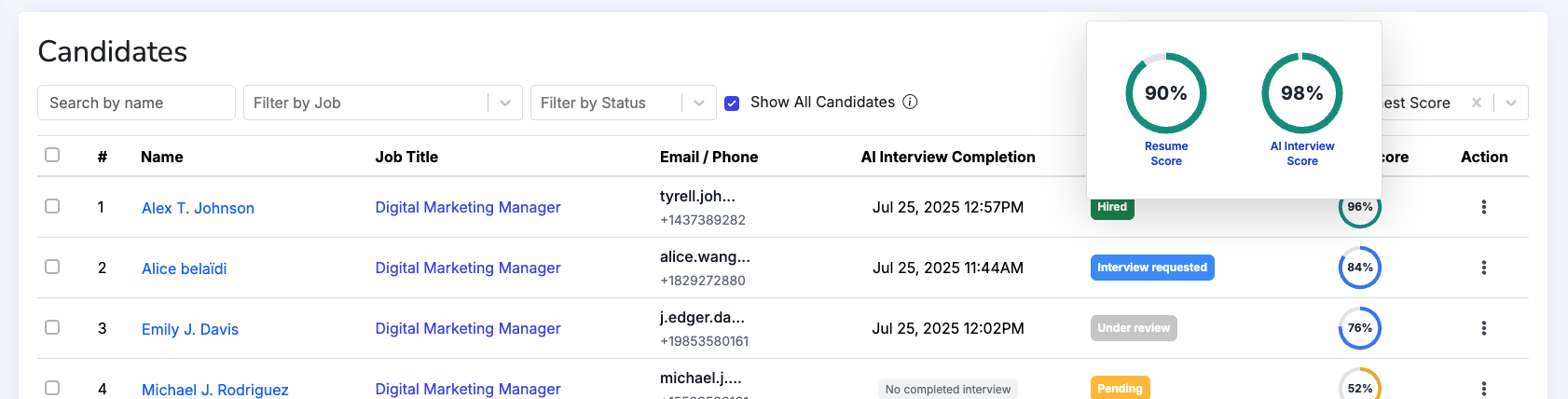
Task: Select checkbox for Alice belaïdi row
Action: pos(52,267)
